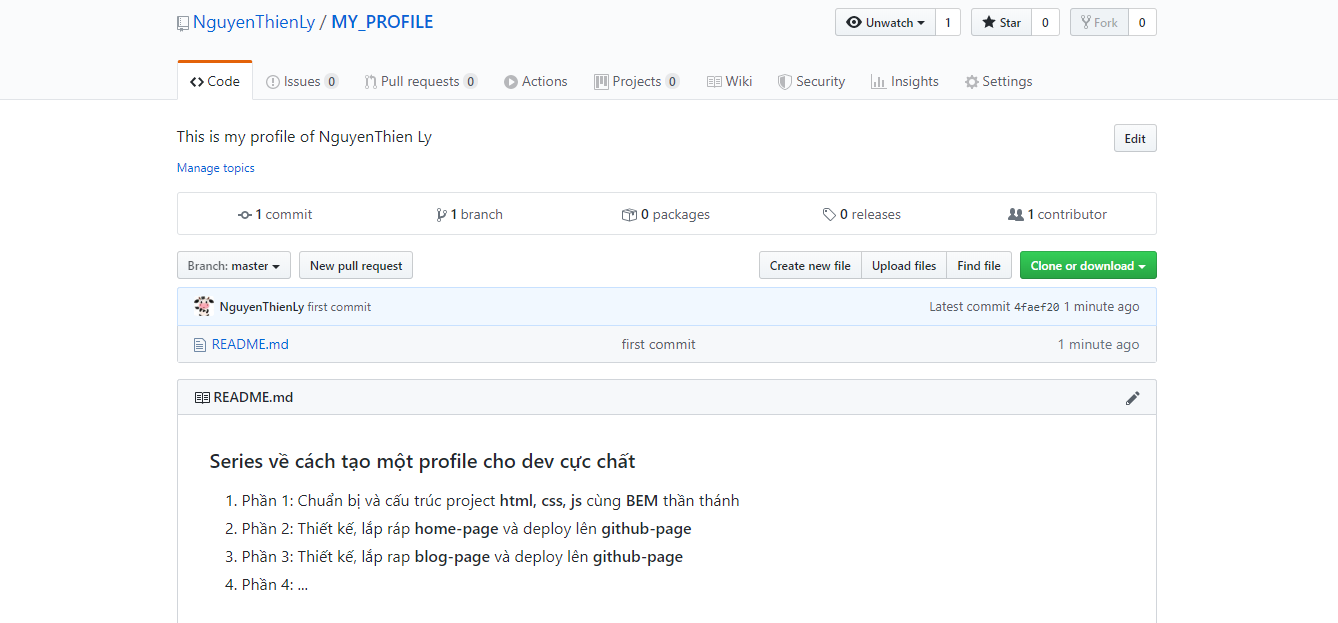Image resolution: width=1338 pixels, height=623 pixels.
Task: Click the NguyenThienLy avatar in commit bar
Action: [x=204, y=306]
